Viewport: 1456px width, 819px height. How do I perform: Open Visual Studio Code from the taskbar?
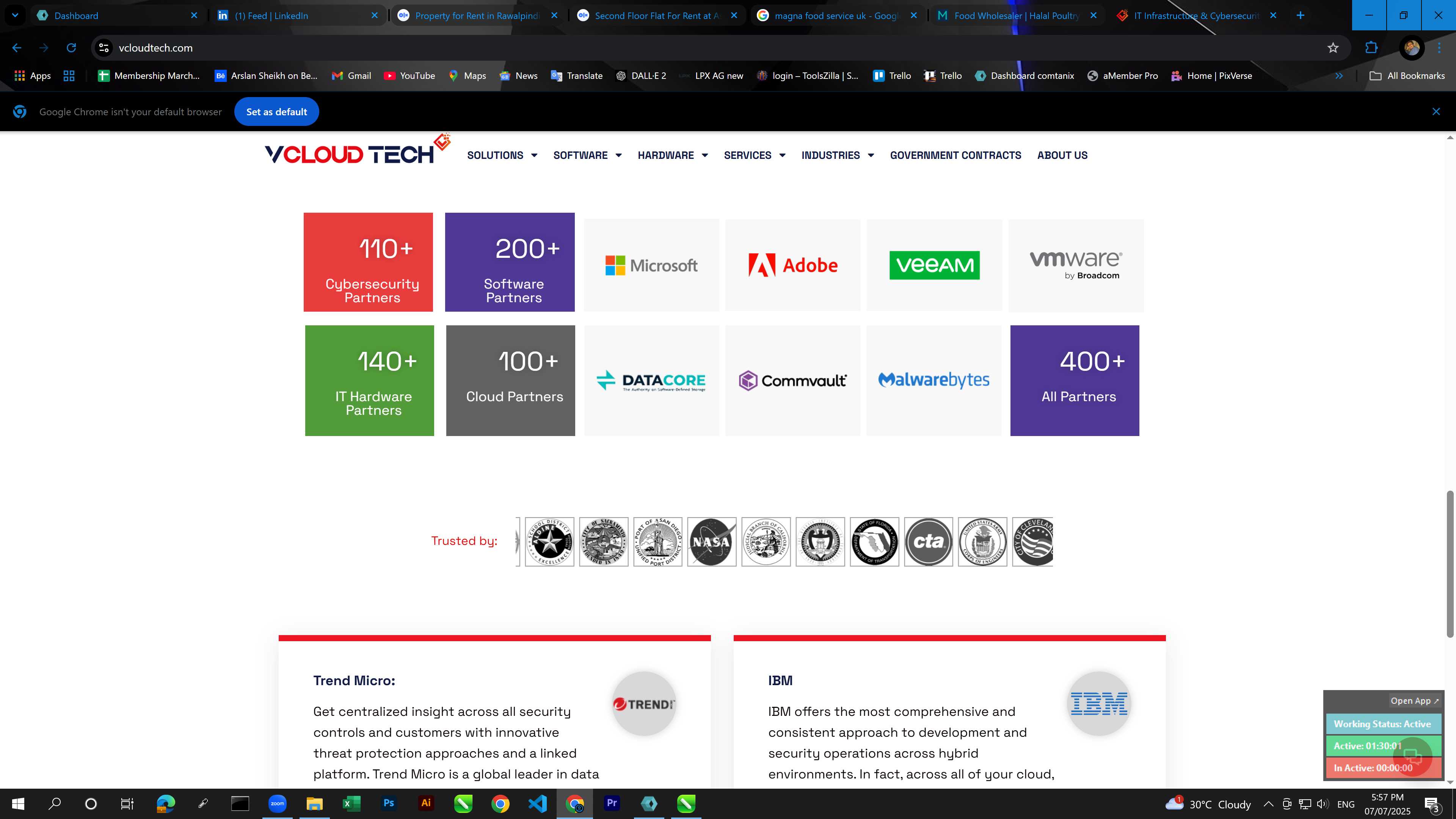tap(538, 803)
